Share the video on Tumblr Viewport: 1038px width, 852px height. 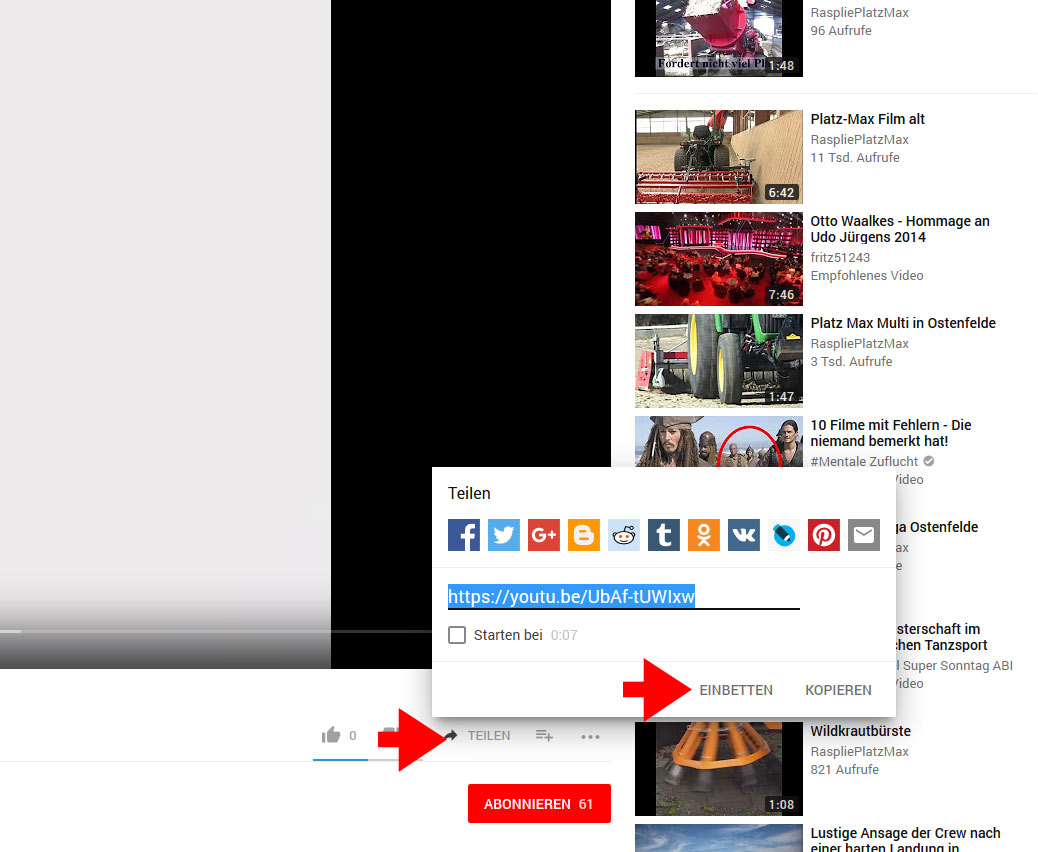coord(664,535)
